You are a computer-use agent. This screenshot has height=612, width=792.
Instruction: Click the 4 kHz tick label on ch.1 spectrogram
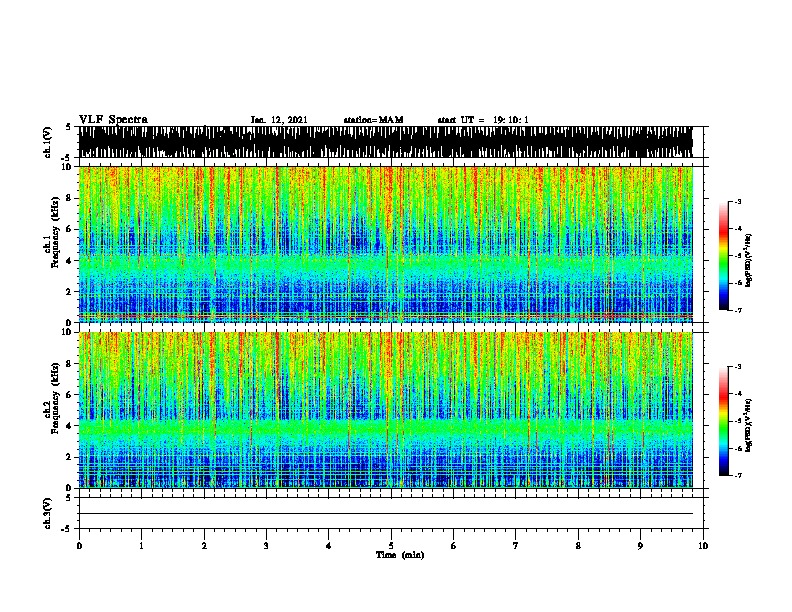[x=70, y=260]
